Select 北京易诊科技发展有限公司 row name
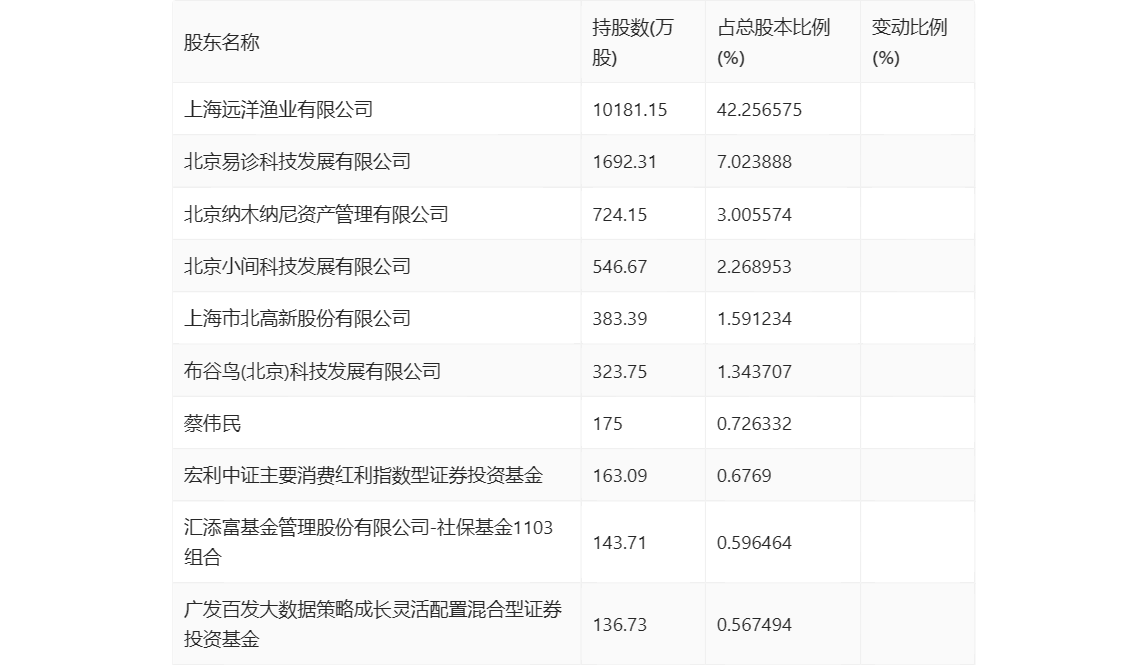The height and width of the screenshot is (665, 1148). 297,162
